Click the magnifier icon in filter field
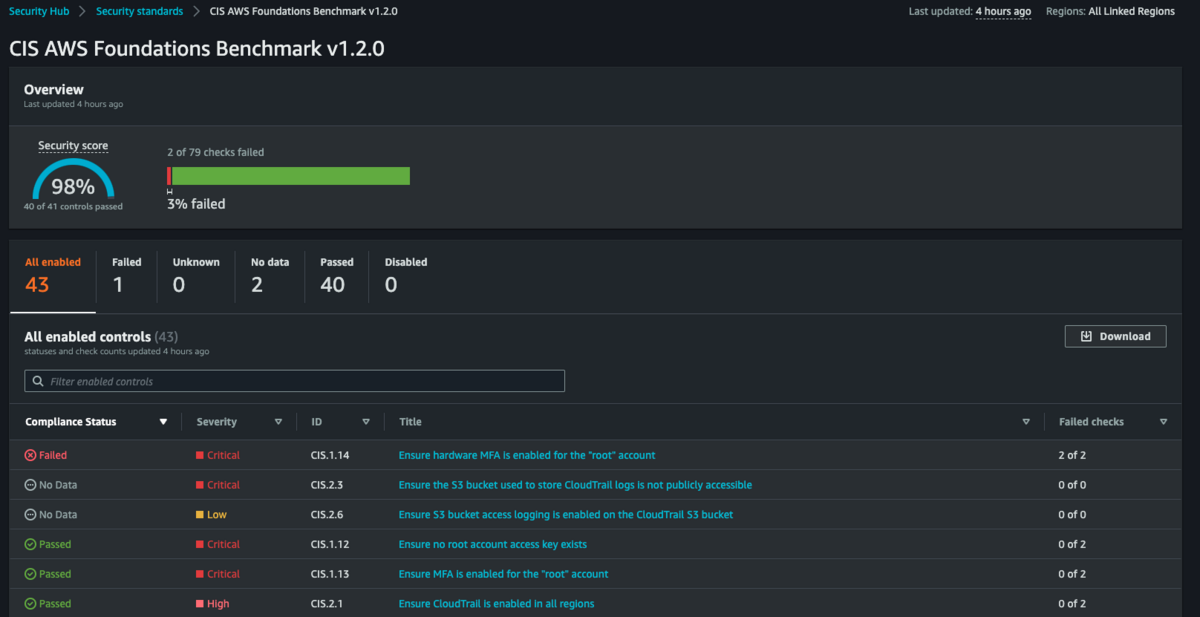This screenshot has width=1200, height=617. click(38, 381)
